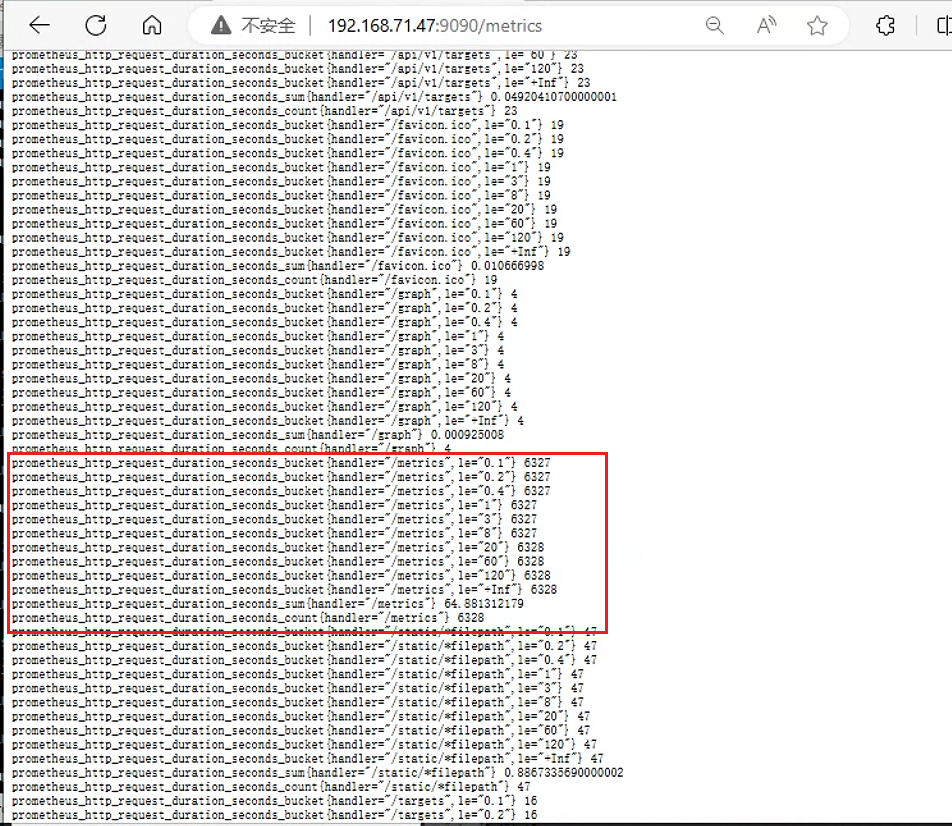
Task: Select the /metrics le="20" bucket line
Action: point(277,547)
